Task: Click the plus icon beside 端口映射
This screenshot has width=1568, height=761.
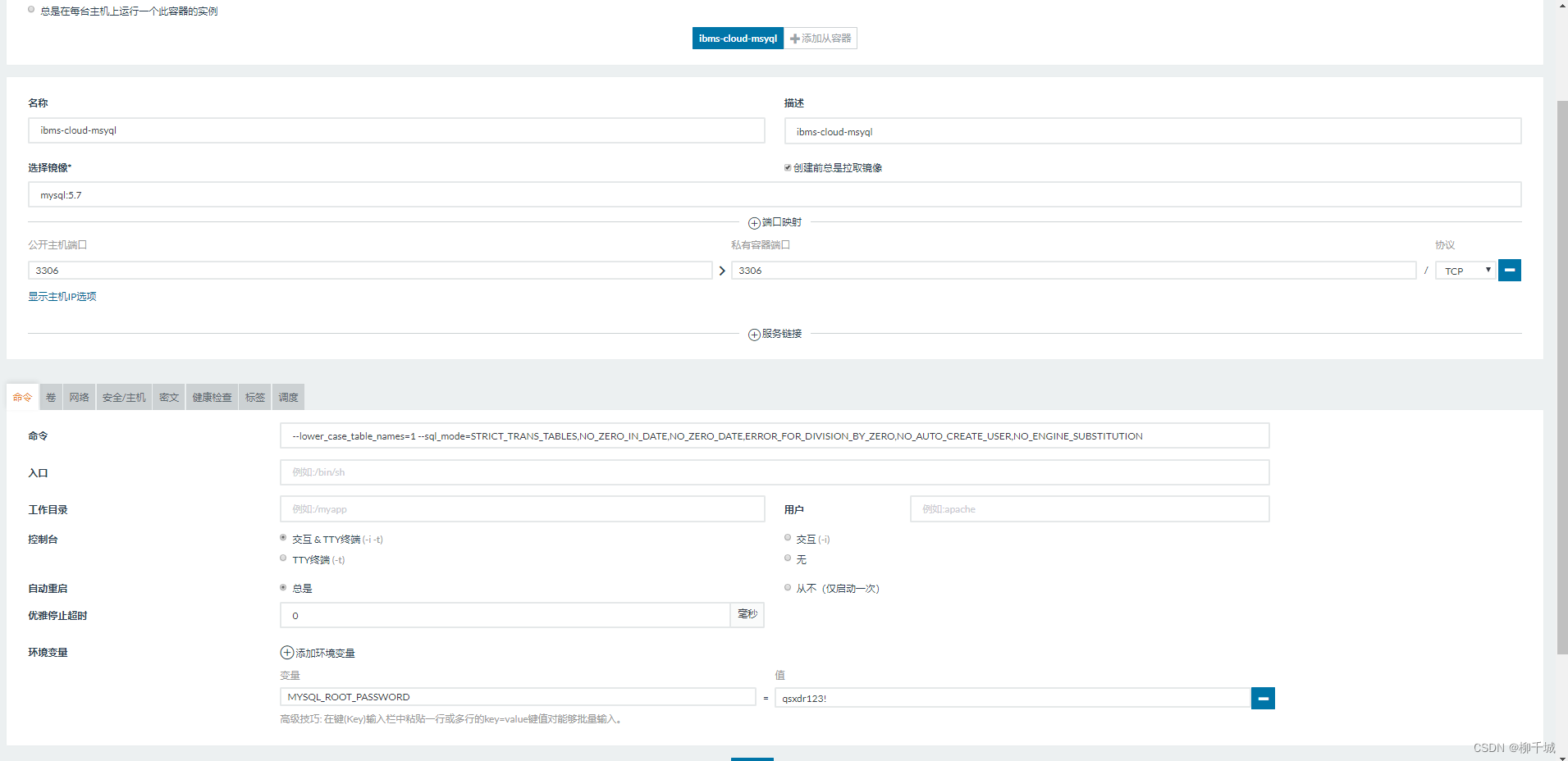Action: [x=754, y=223]
